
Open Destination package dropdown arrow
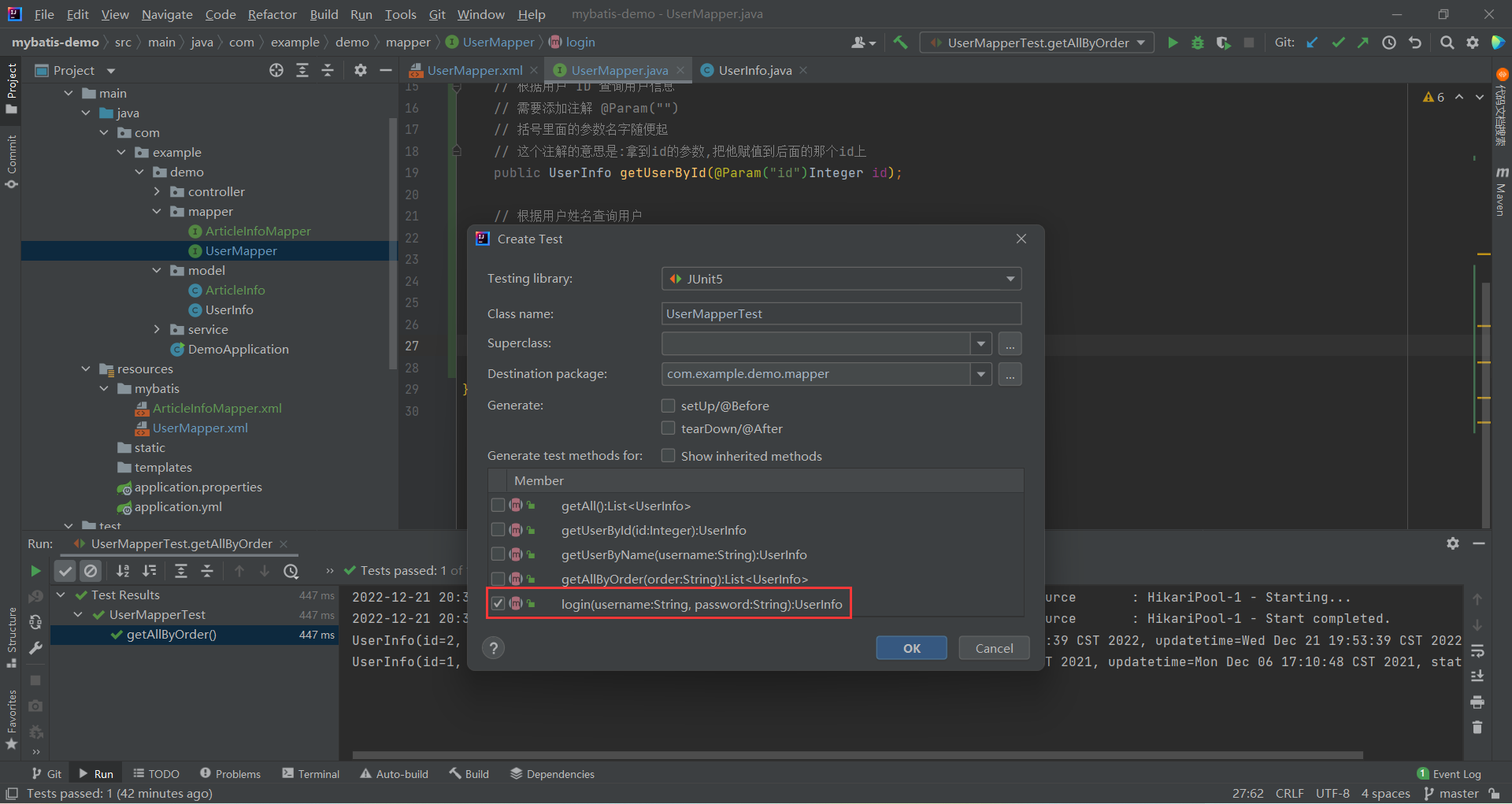tap(980, 374)
